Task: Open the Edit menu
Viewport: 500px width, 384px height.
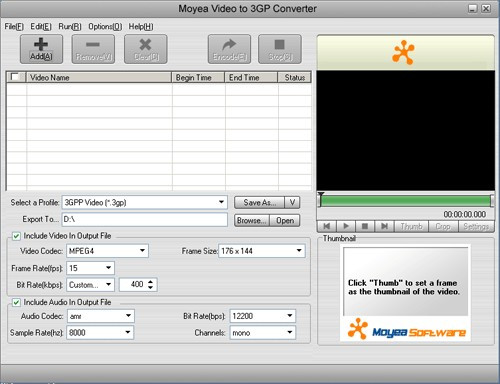Action: [41, 27]
